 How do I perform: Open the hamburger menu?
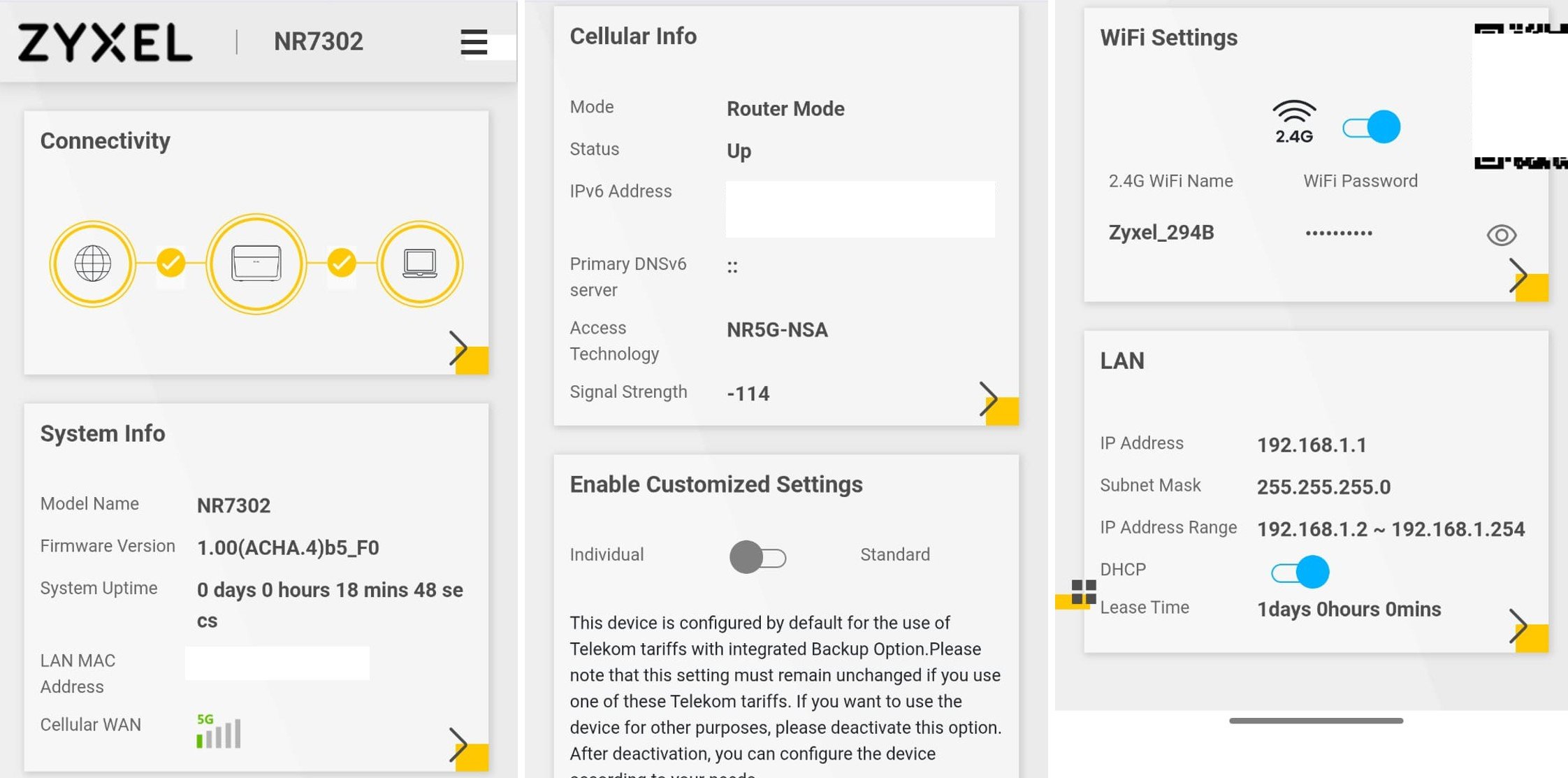(x=474, y=42)
